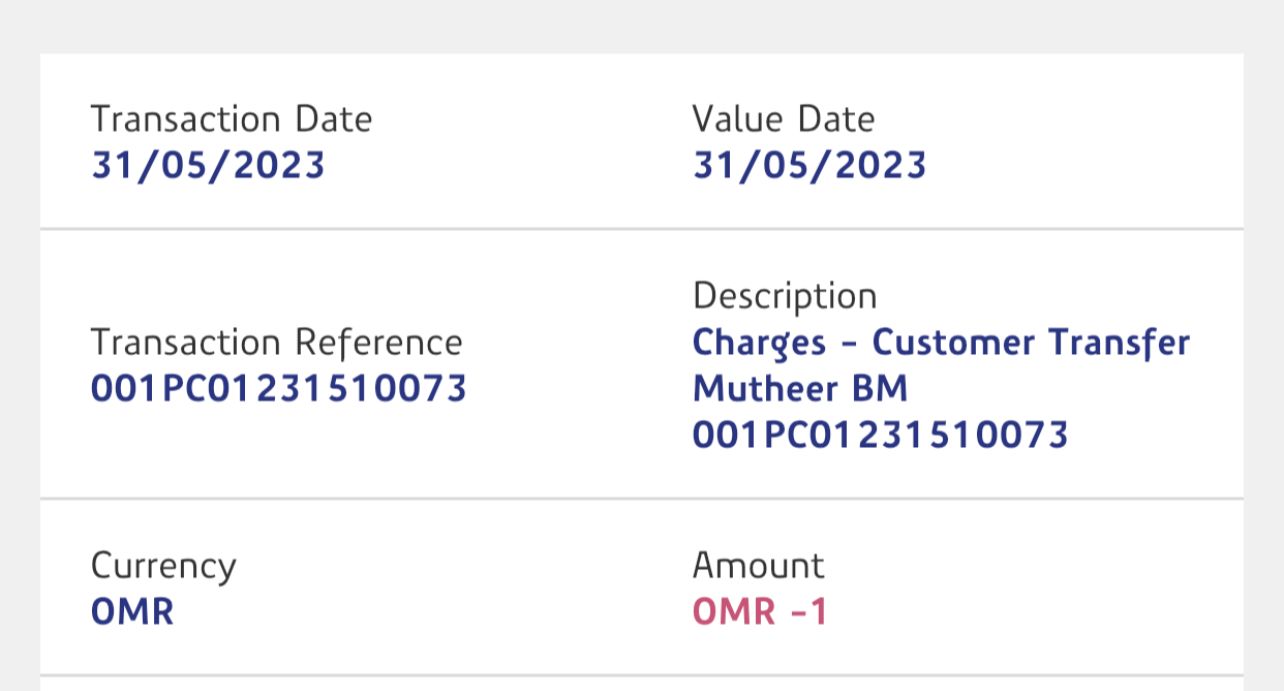Select the word Charges in the description
This screenshot has height=691, width=1284.
coord(759,343)
